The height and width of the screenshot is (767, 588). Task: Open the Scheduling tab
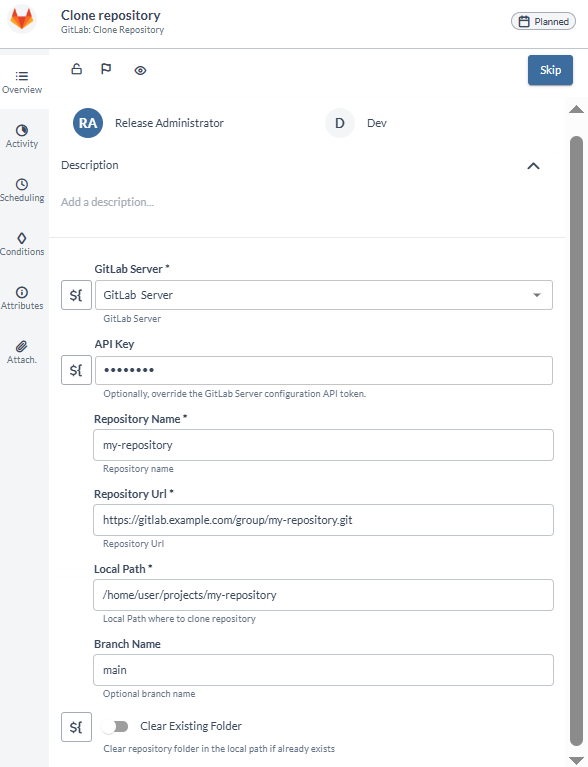pyautogui.click(x=22, y=190)
